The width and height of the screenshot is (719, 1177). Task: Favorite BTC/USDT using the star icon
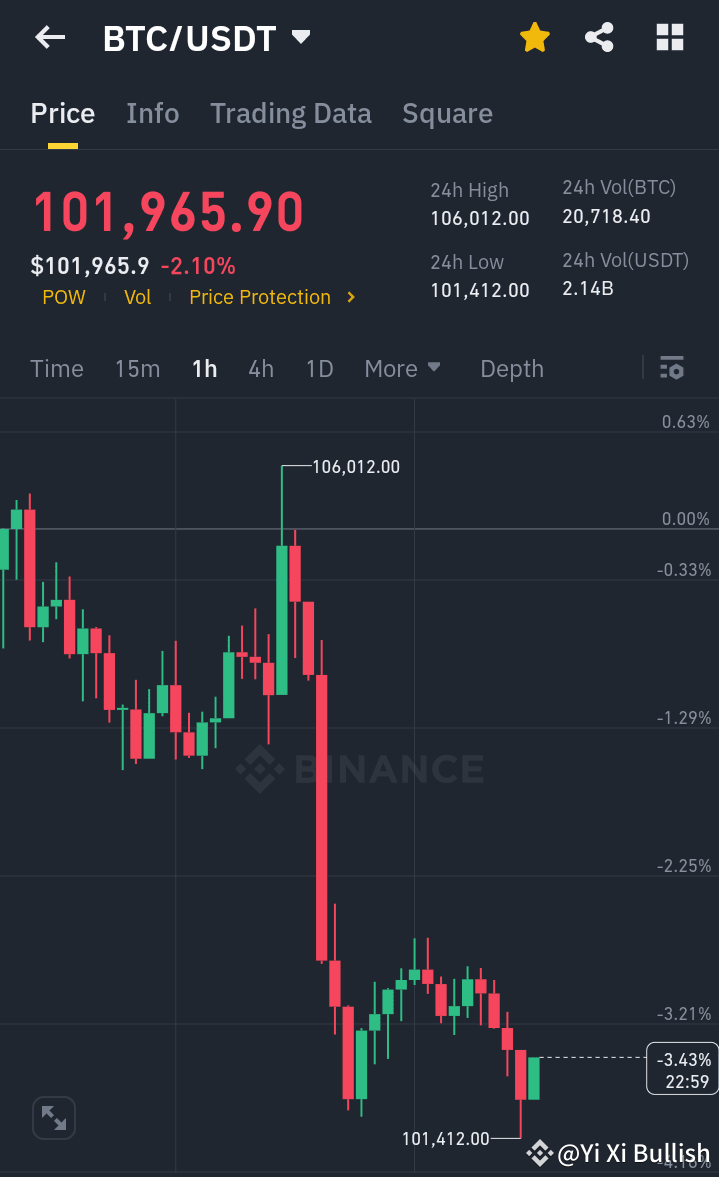(535, 36)
